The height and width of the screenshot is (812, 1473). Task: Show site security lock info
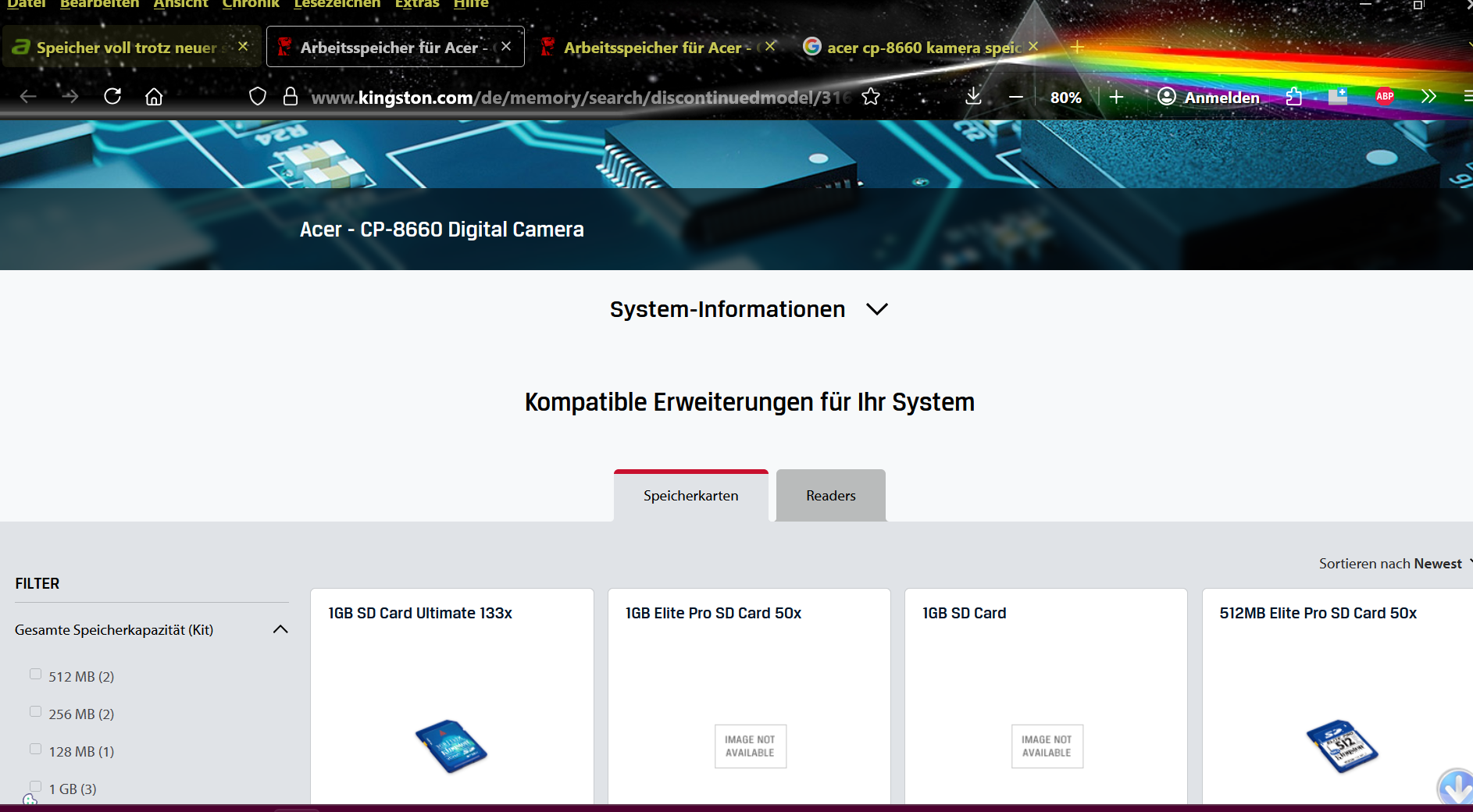click(x=291, y=96)
